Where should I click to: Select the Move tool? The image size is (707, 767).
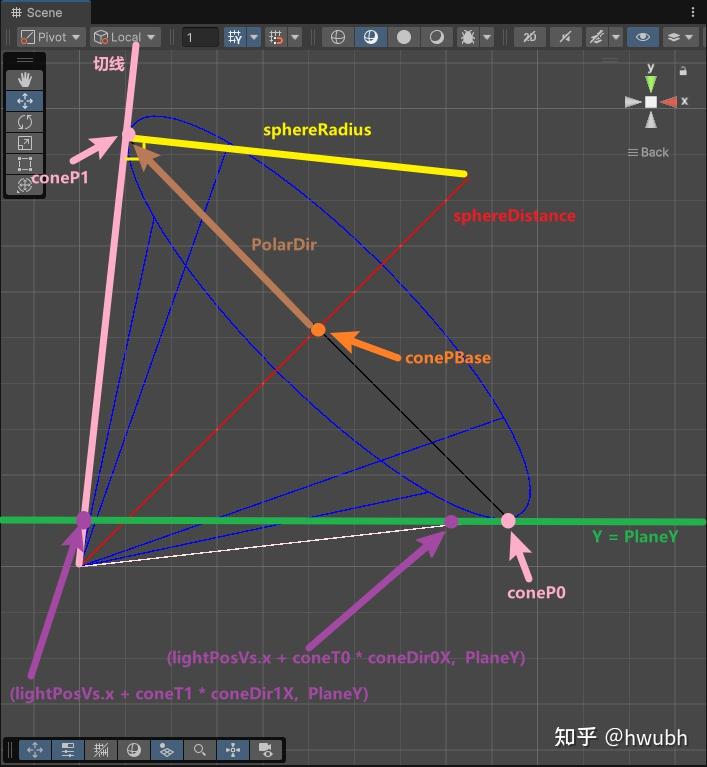click(x=24, y=101)
